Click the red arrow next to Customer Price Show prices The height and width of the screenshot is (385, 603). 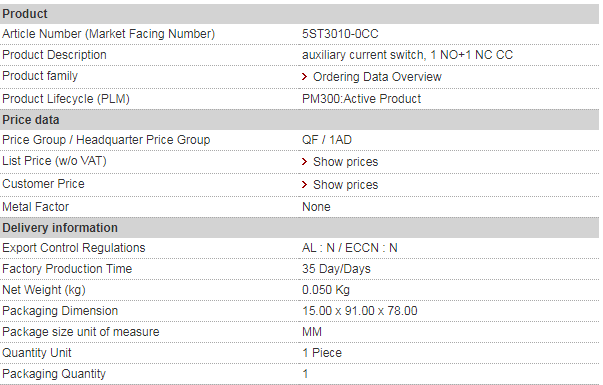(x=305, y=185)
